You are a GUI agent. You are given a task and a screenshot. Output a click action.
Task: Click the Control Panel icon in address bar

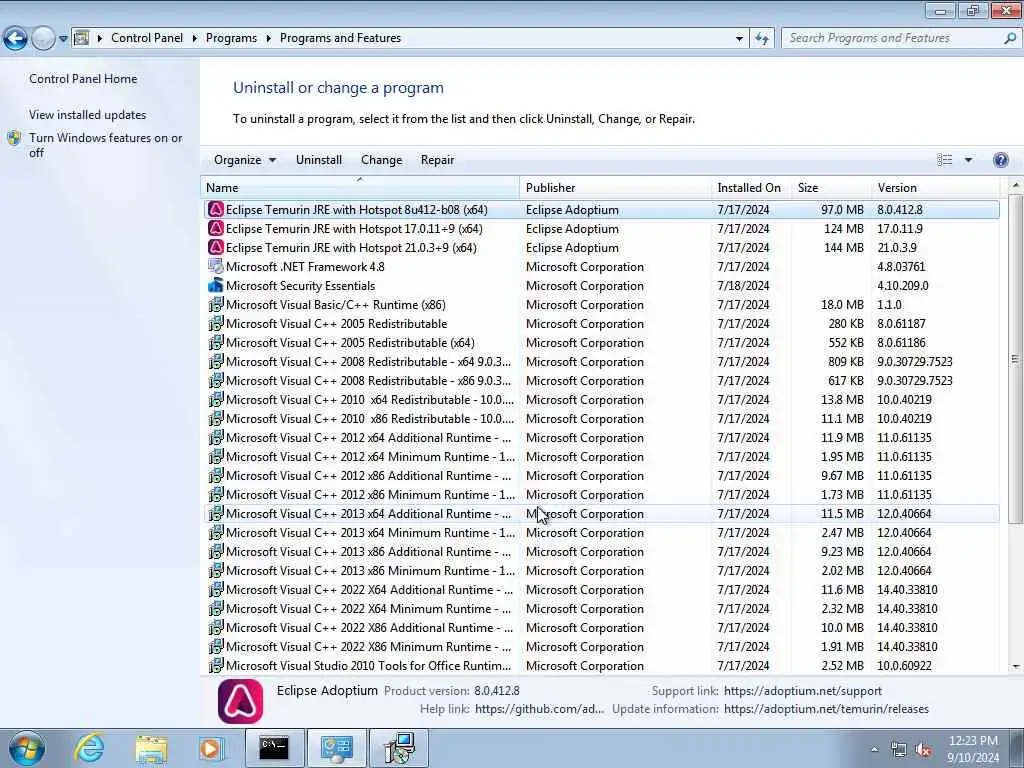tap(81, 38)
